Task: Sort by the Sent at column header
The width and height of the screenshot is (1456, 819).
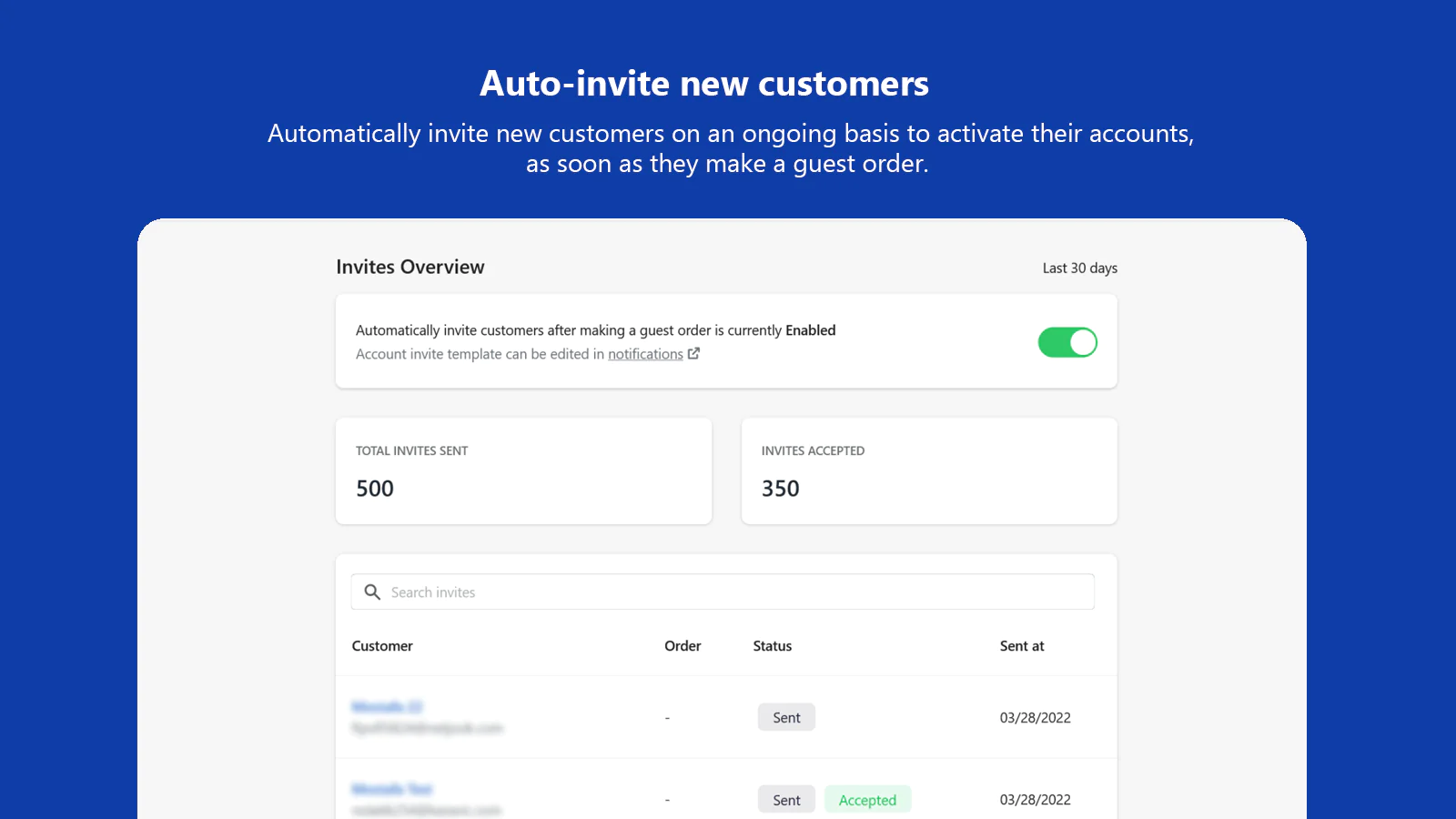Action: [x=1022, y=646]
